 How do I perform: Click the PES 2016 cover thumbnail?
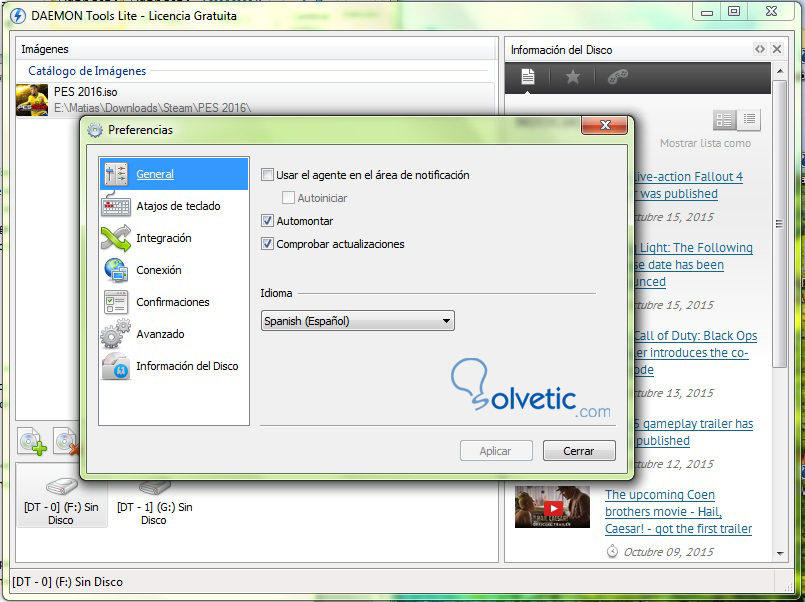pos(32,100)
